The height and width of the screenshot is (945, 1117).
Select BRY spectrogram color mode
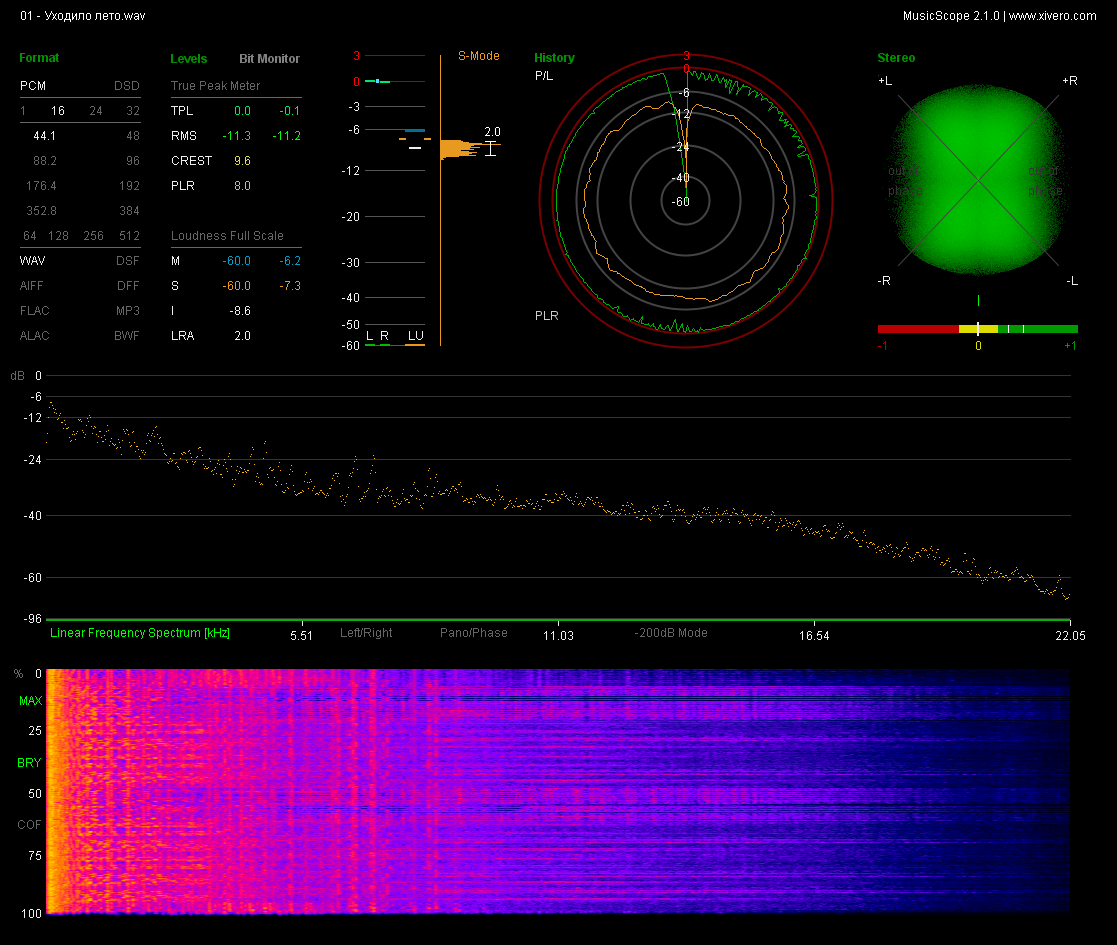point(29,763)
